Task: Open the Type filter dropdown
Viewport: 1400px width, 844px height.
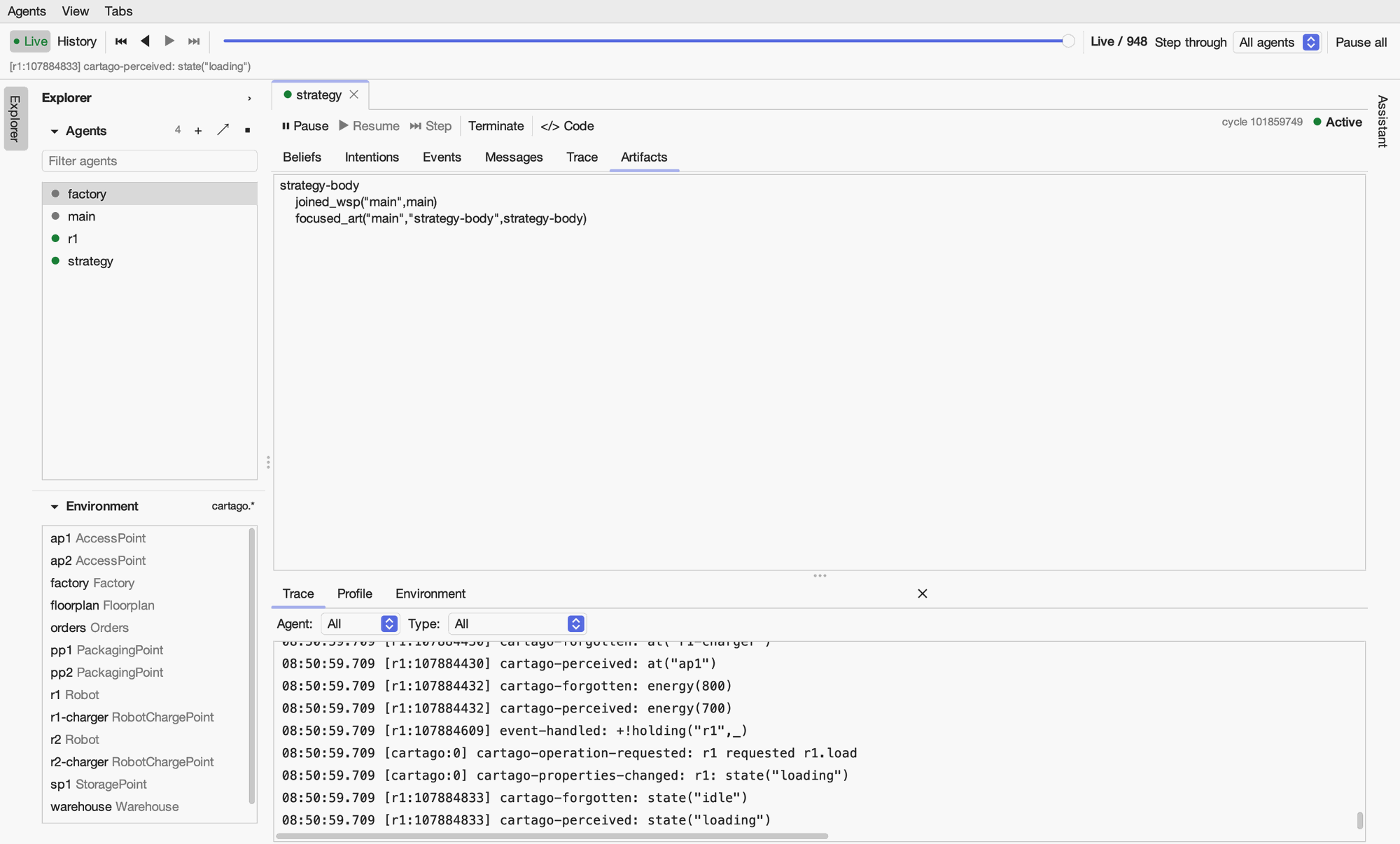Action: [517, 624]
